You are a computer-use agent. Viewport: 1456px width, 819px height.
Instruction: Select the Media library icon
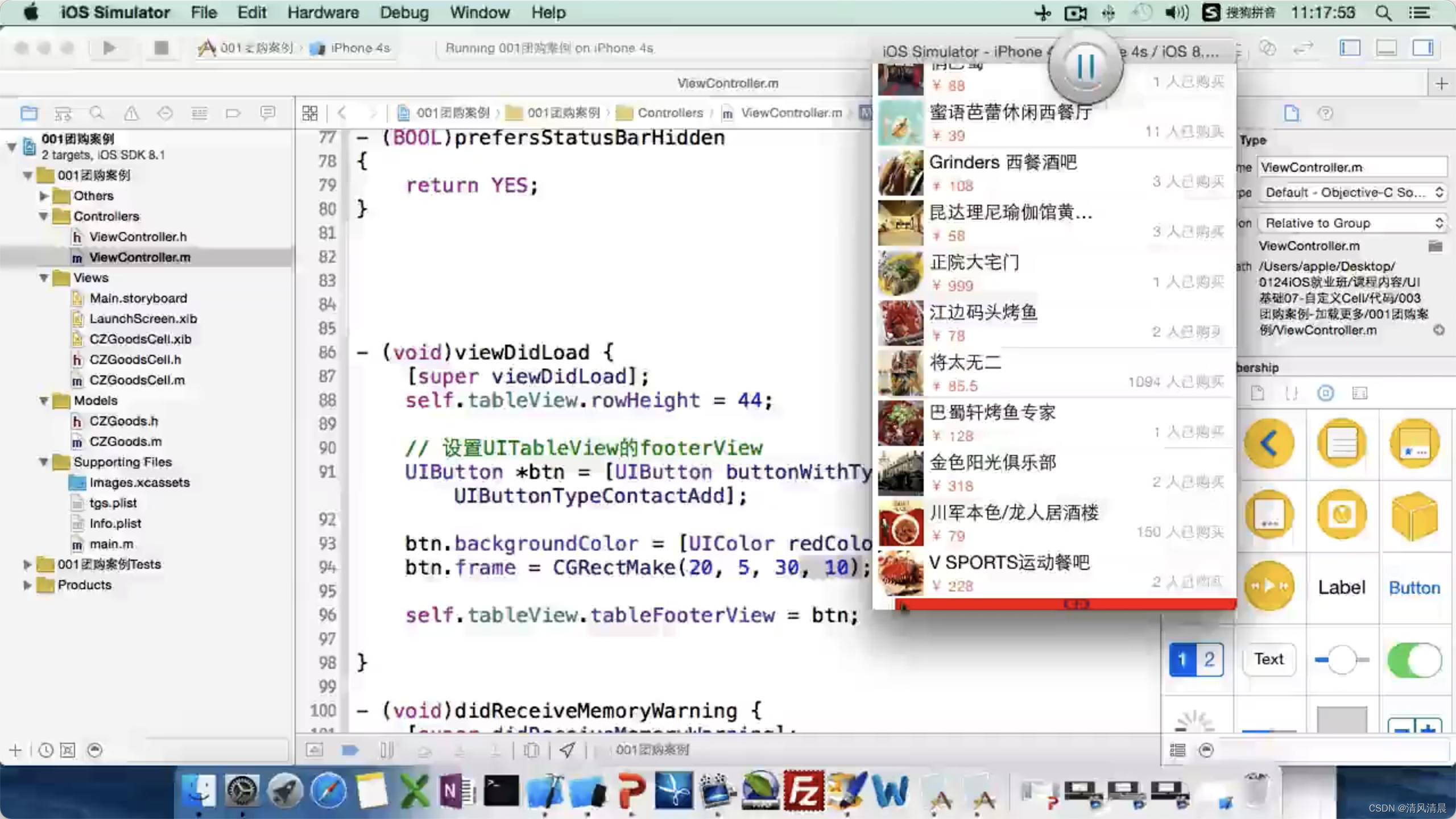point(1359,393)
